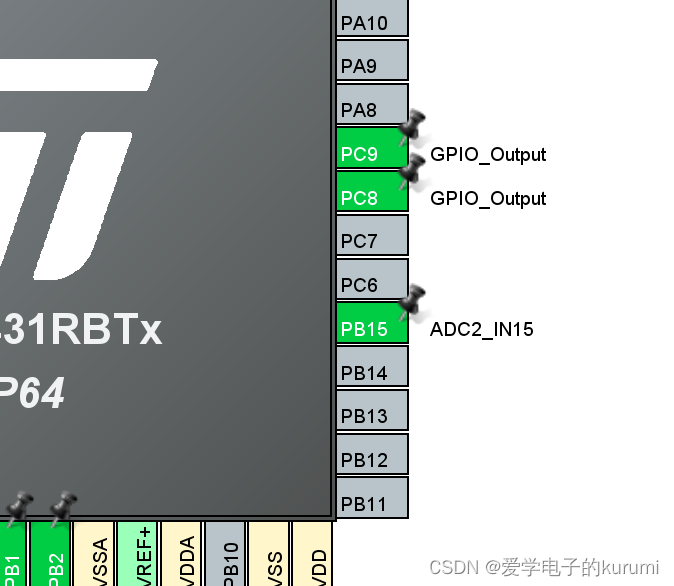The width and height of the screenshot is (674, 586).
Task: Click the ADC2_IN15 label beside PB15
Action: pyautogui.click(x=481, y=330)
